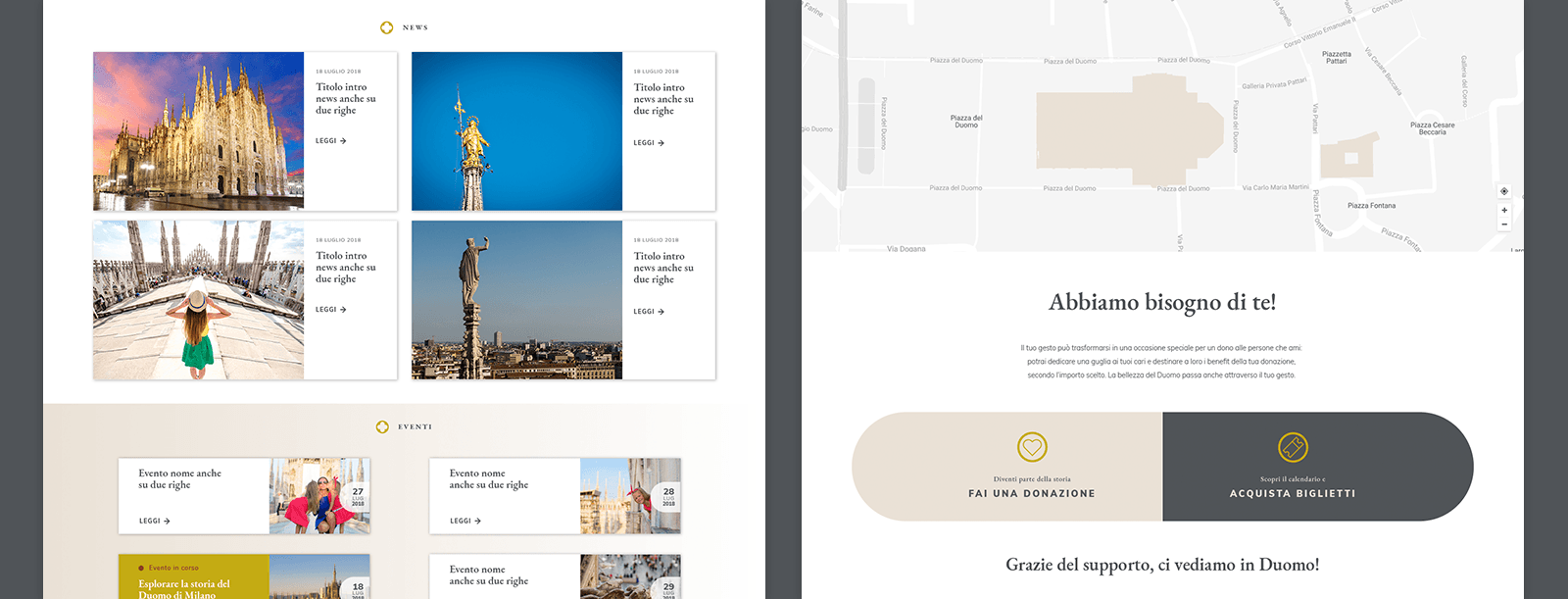Click the Piazza Fontana label on the map
The image size is (1568, 599).
coord(1371,206)
